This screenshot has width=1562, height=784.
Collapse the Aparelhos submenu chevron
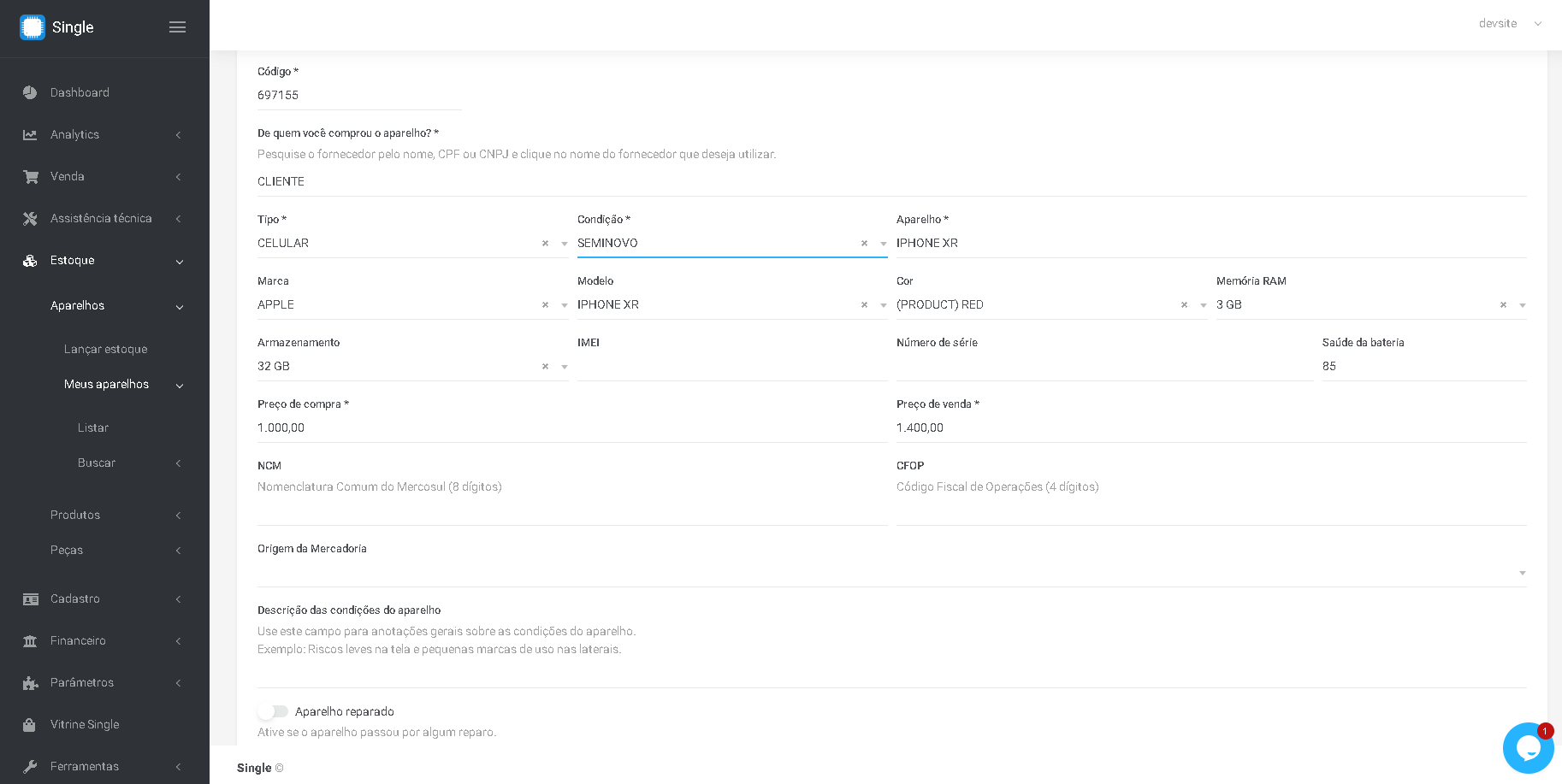179,307
